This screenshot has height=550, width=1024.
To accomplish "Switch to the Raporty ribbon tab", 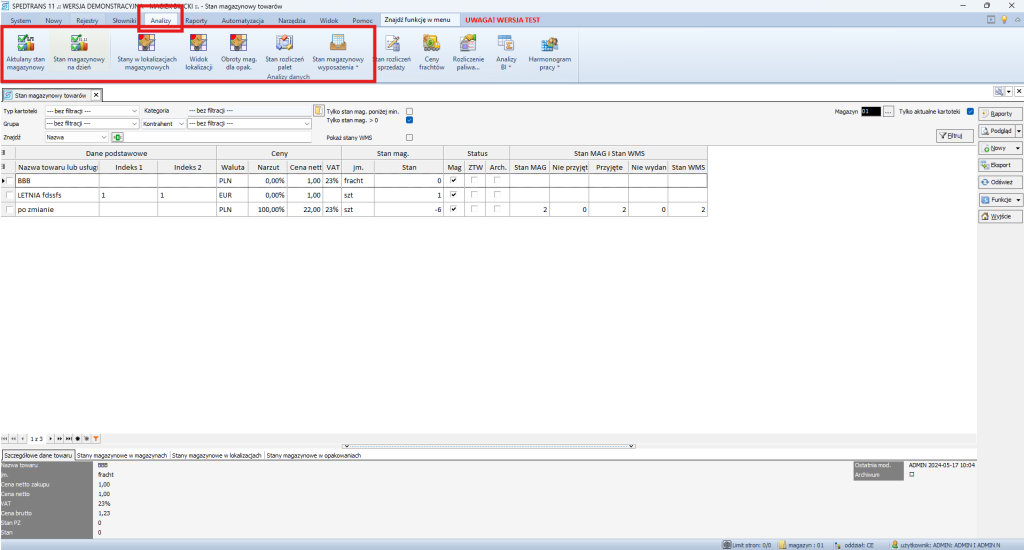I will 196,20.
